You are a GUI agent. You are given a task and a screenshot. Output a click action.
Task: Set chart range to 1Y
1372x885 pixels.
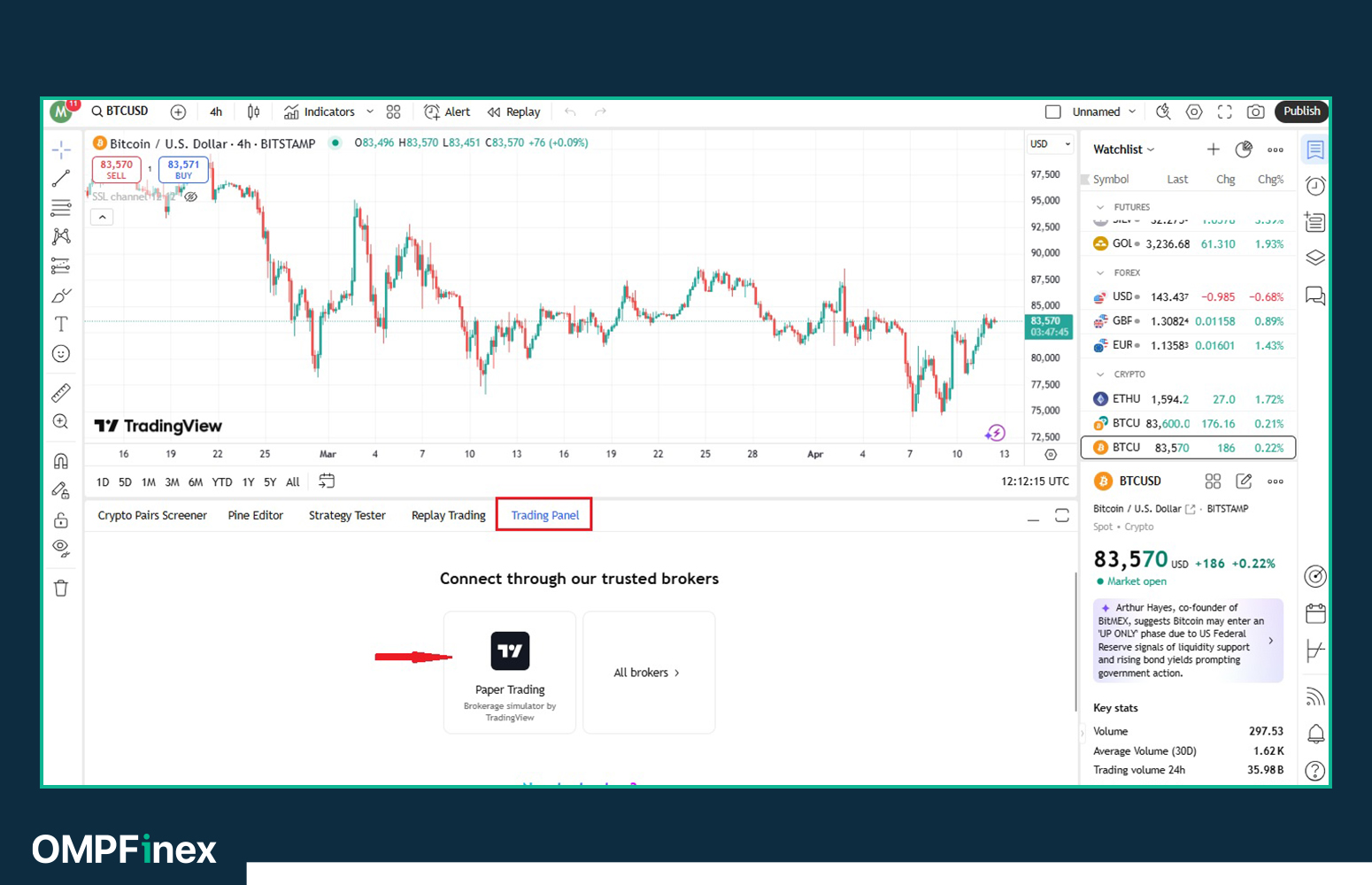pyautogui.click(x=248, y=482)
